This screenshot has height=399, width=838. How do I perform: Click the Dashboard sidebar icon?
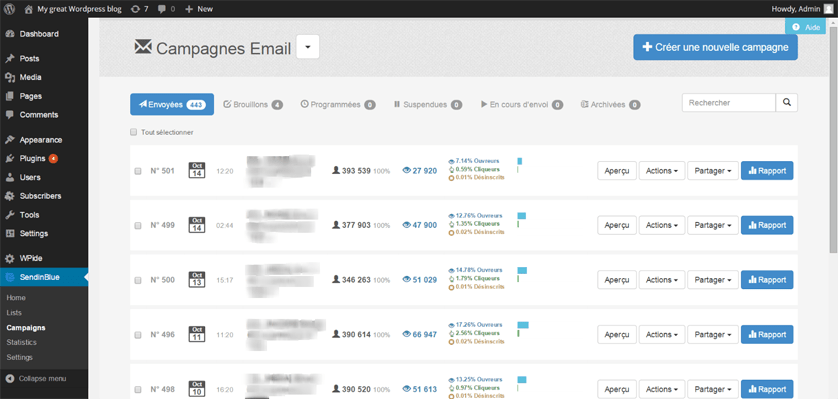click(10, 34)
